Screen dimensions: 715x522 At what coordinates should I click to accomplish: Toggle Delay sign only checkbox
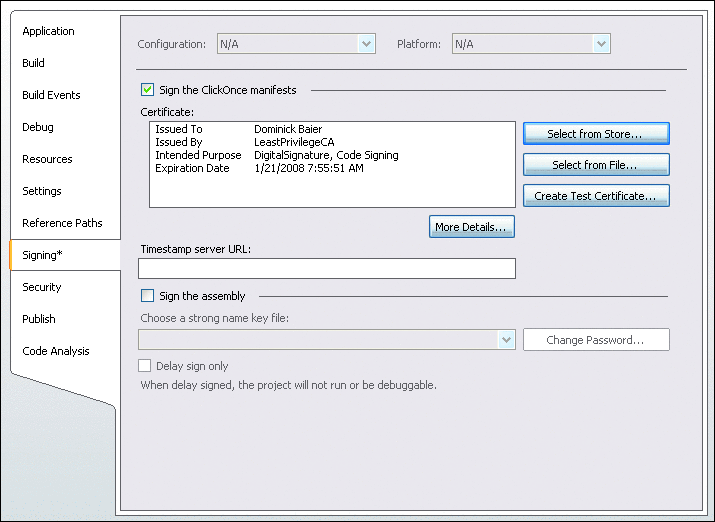coord(145,366)
